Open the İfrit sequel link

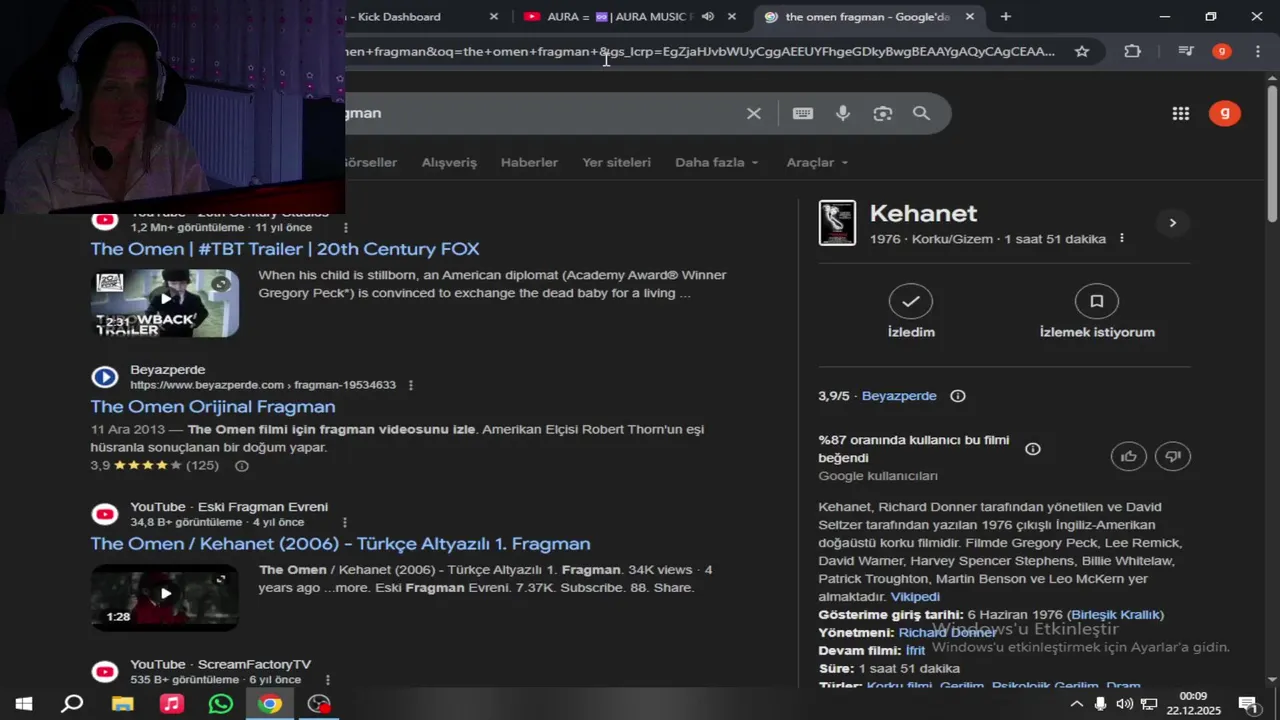point(915,651)
